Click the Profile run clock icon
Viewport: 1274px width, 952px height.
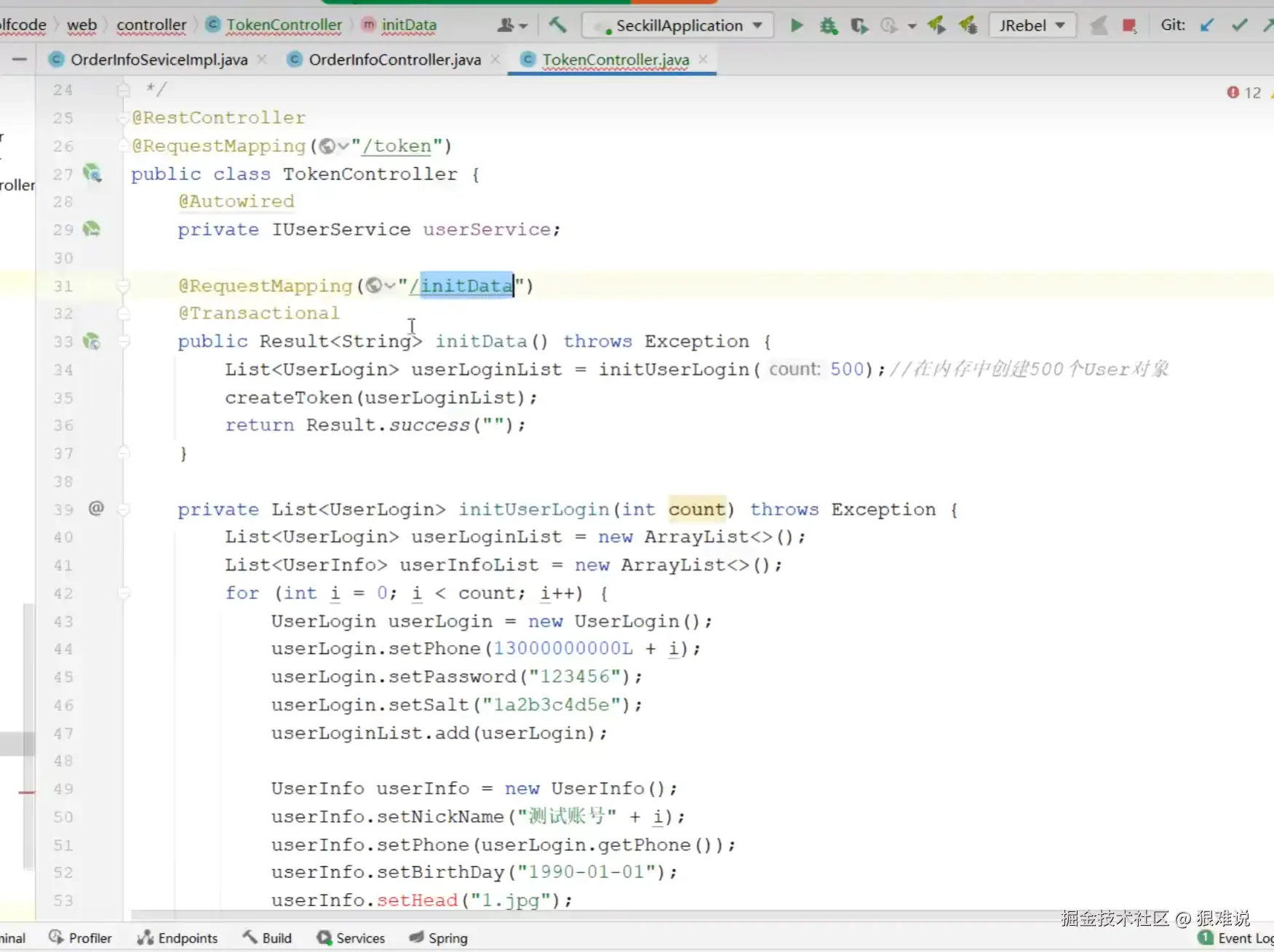[888, 25]
